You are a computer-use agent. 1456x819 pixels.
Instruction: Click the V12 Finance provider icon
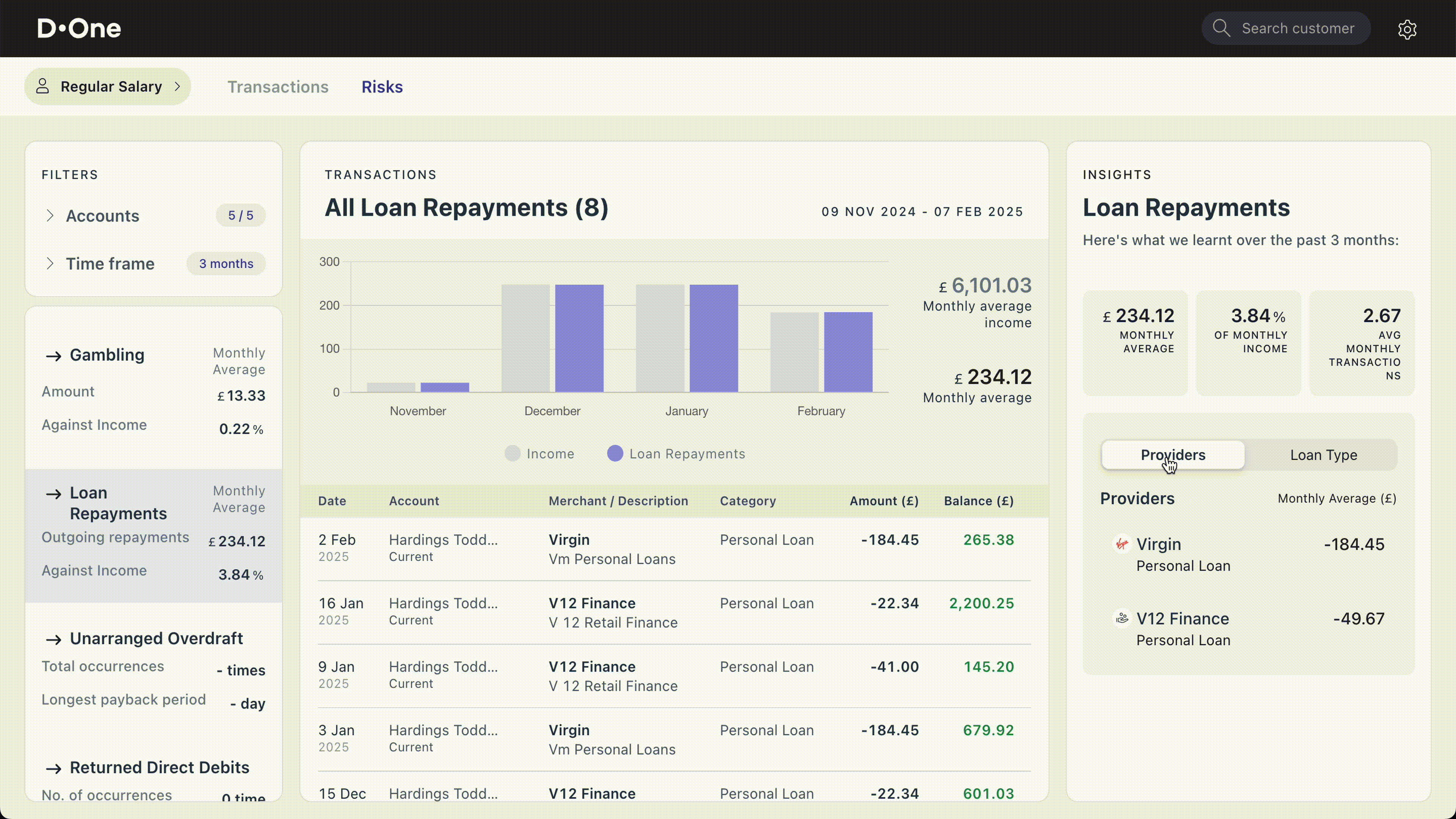1122,618
